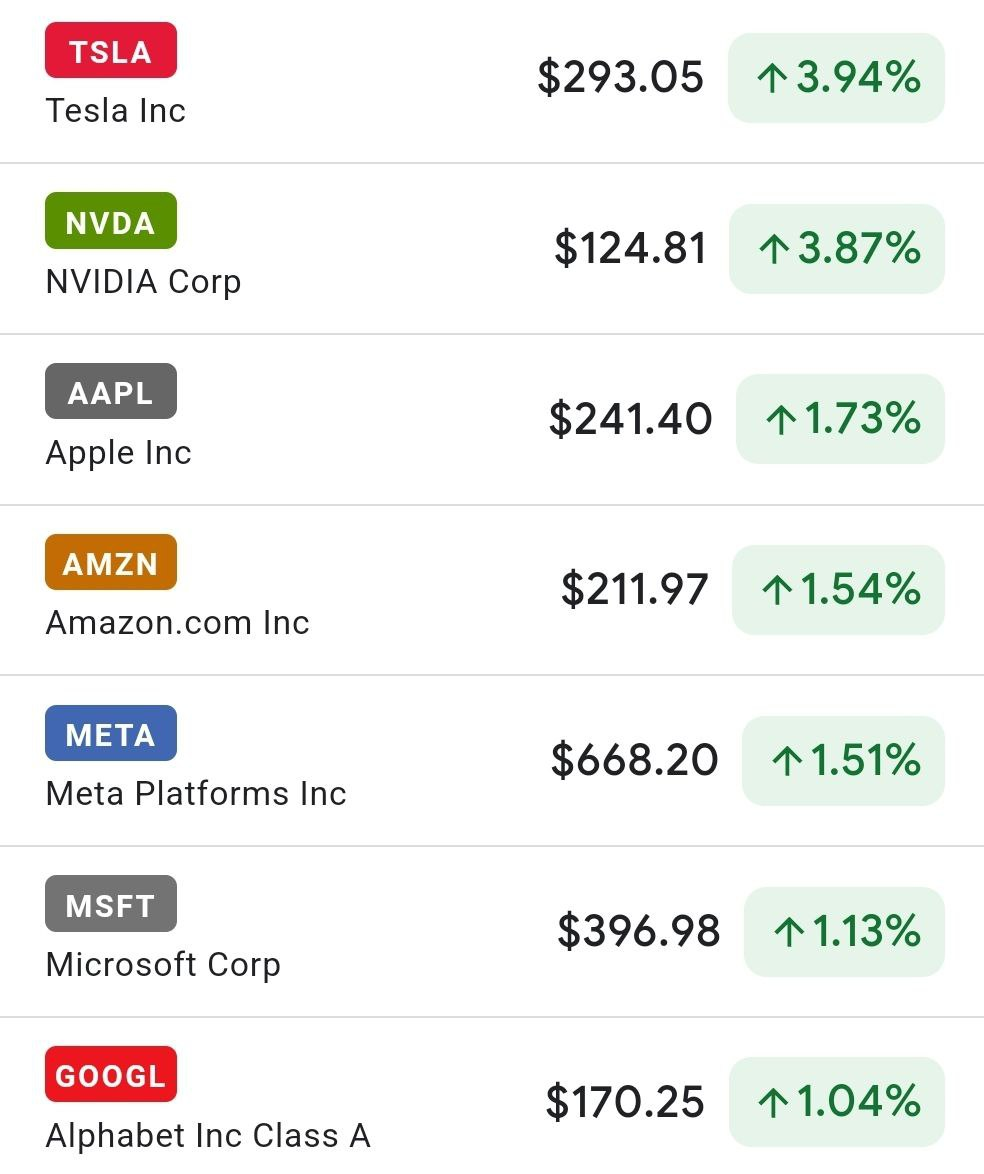Open the Meta Platforms Inc name
The image size is (984, 1174).
point(196,794)
